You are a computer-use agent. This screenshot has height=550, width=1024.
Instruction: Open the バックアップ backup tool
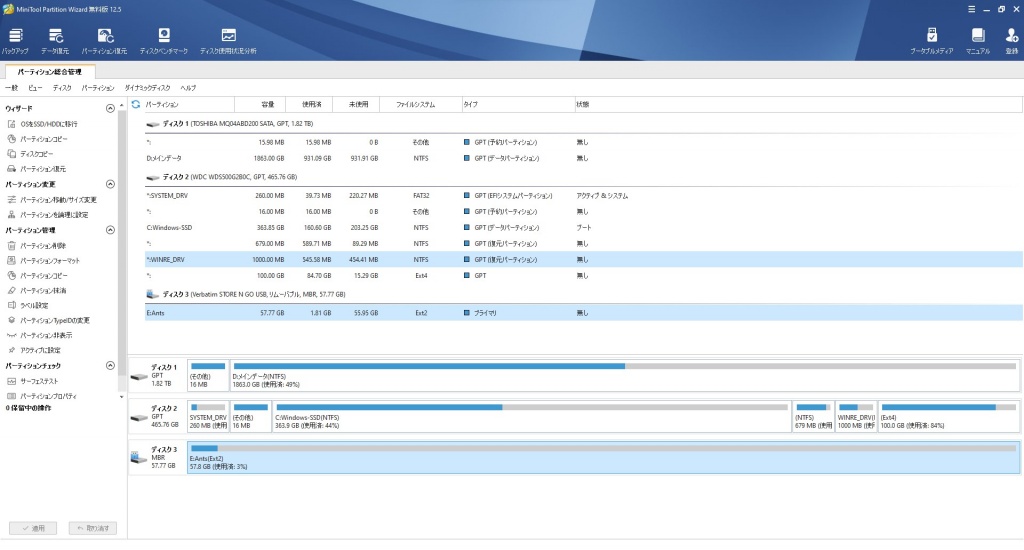coord(15,40)
